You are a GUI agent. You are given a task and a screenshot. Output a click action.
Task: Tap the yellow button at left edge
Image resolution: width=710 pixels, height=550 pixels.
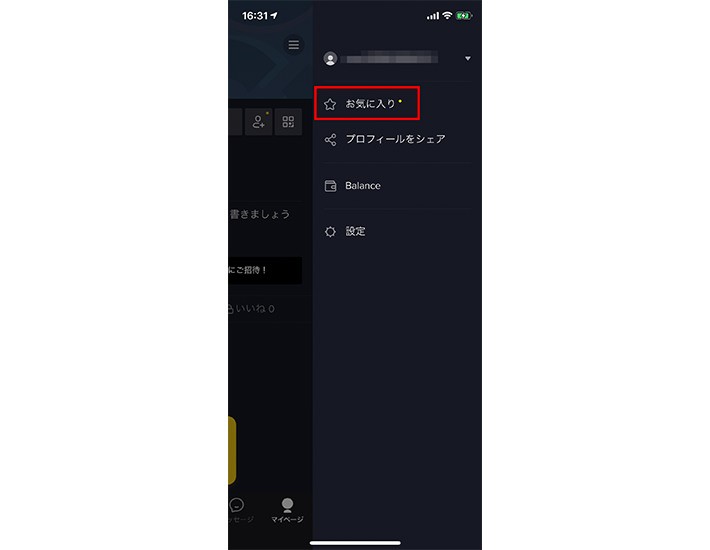coord(232,450)
